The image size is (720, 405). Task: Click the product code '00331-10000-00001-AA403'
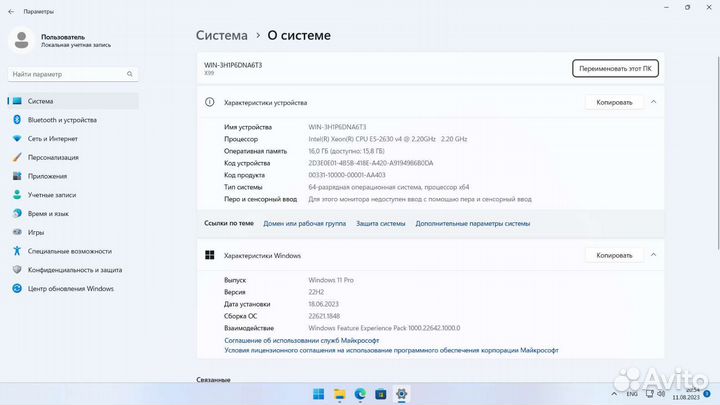coord(347,175)
